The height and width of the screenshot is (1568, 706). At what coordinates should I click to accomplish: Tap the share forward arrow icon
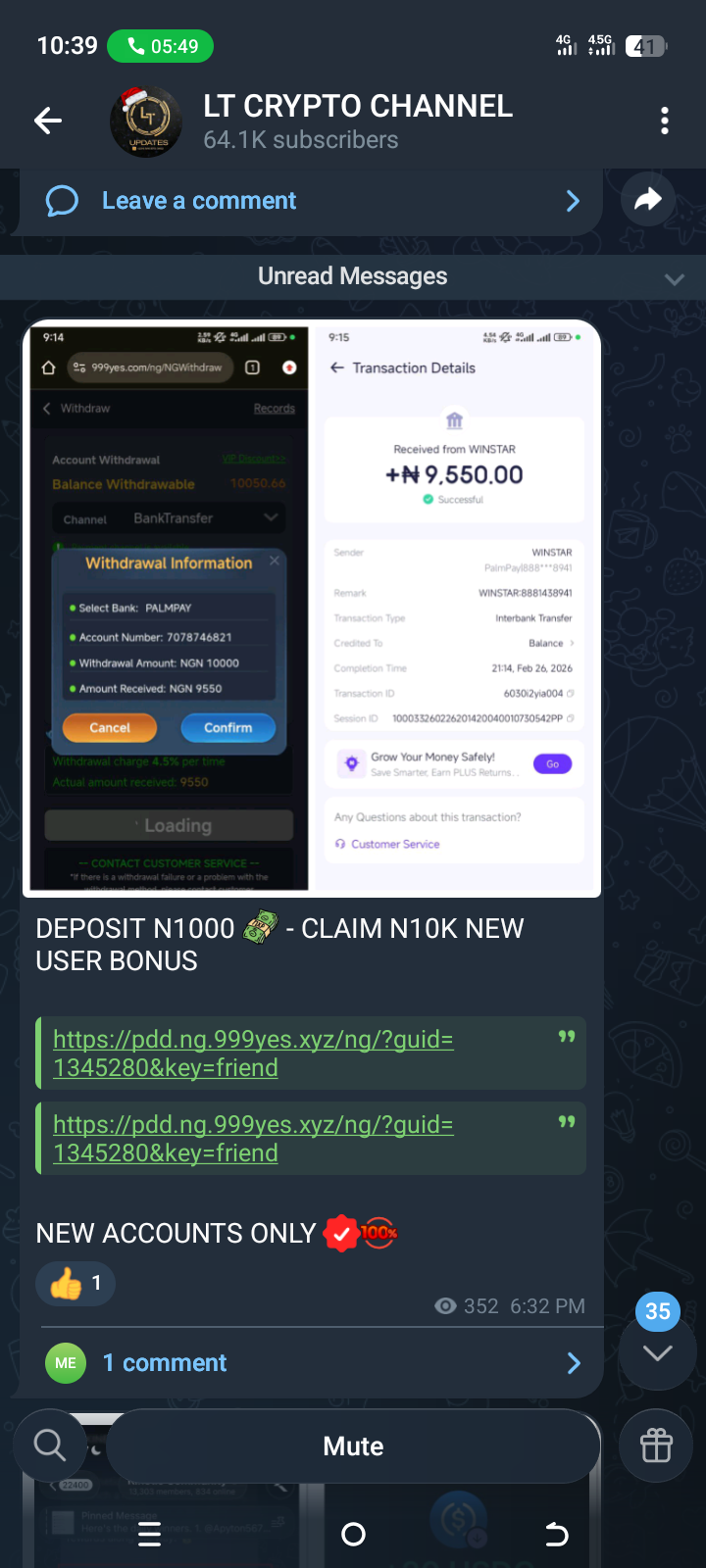(x=648, y=200)
